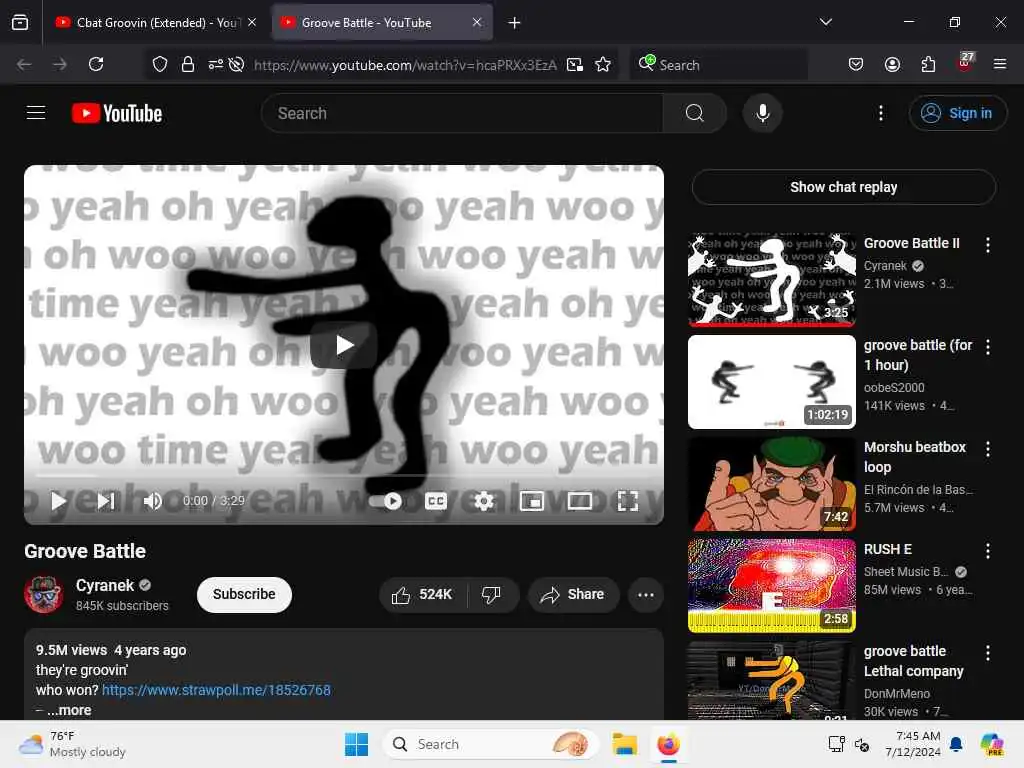The height and width of the screenshot is (768, 1024).
Task: Seek on the video progress bar
Action: pyautogui.click(x=344, y=475)
